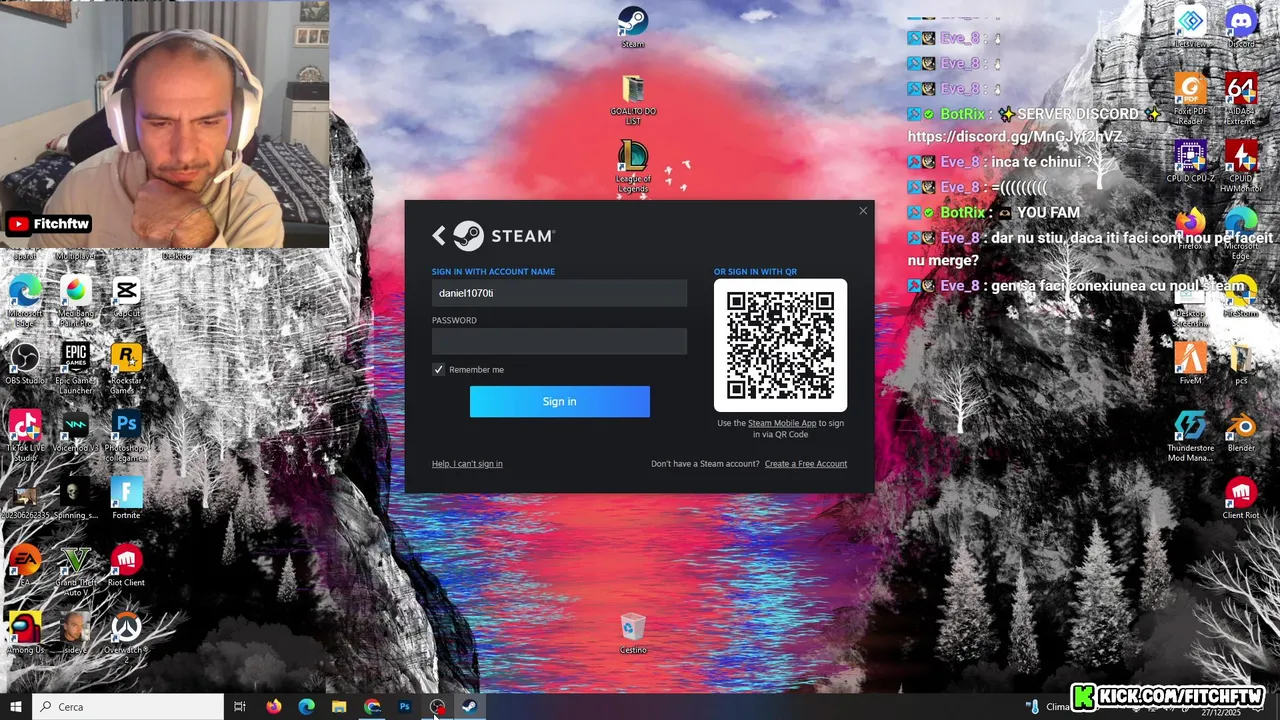Click the Sign in button
1280x720 pixels.
pos(559,401)
